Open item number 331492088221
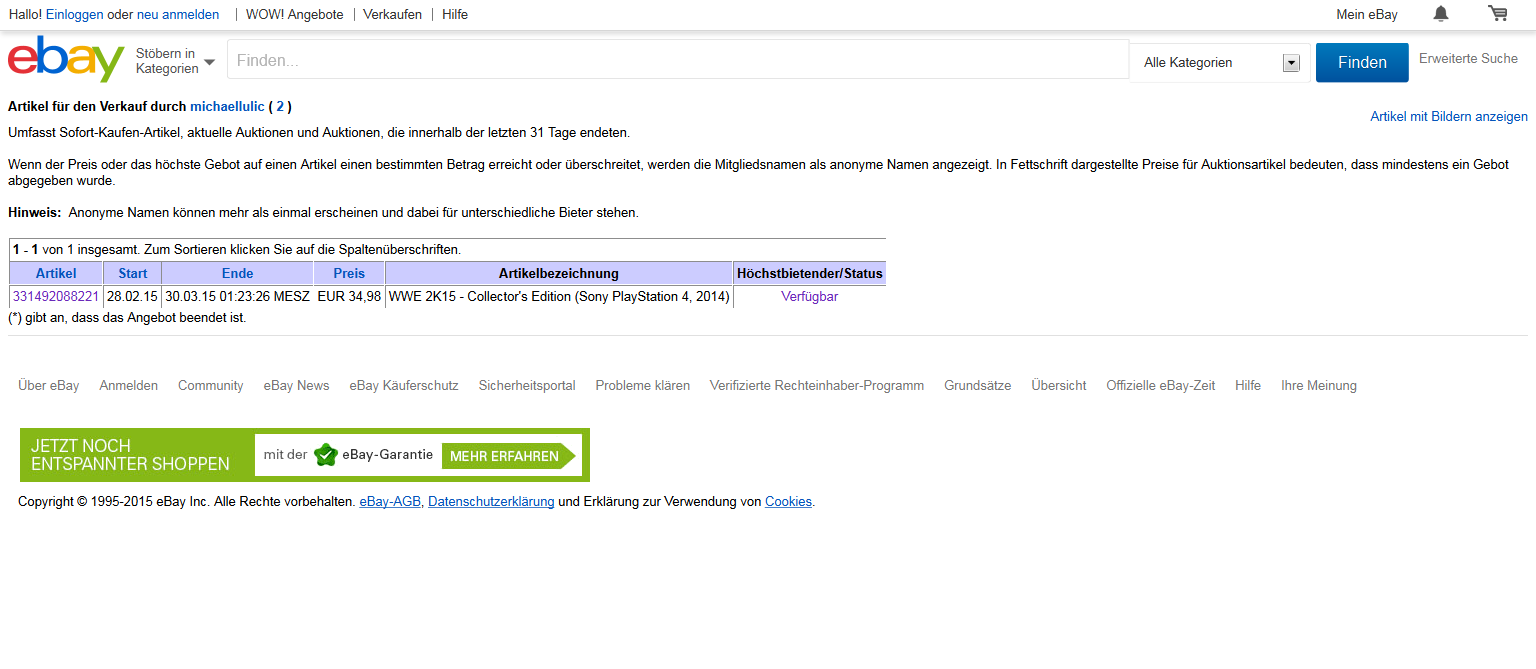This screenshot has height=669, width=1536. [x=56, y=297]
